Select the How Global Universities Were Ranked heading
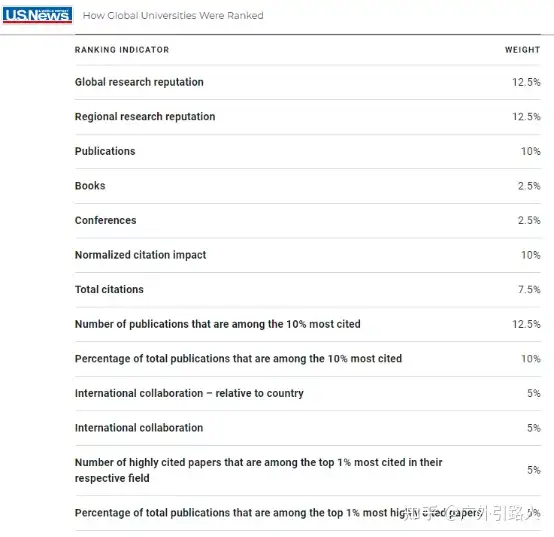The width and height of the screenshot is (554, 537). tap(173, 16)
